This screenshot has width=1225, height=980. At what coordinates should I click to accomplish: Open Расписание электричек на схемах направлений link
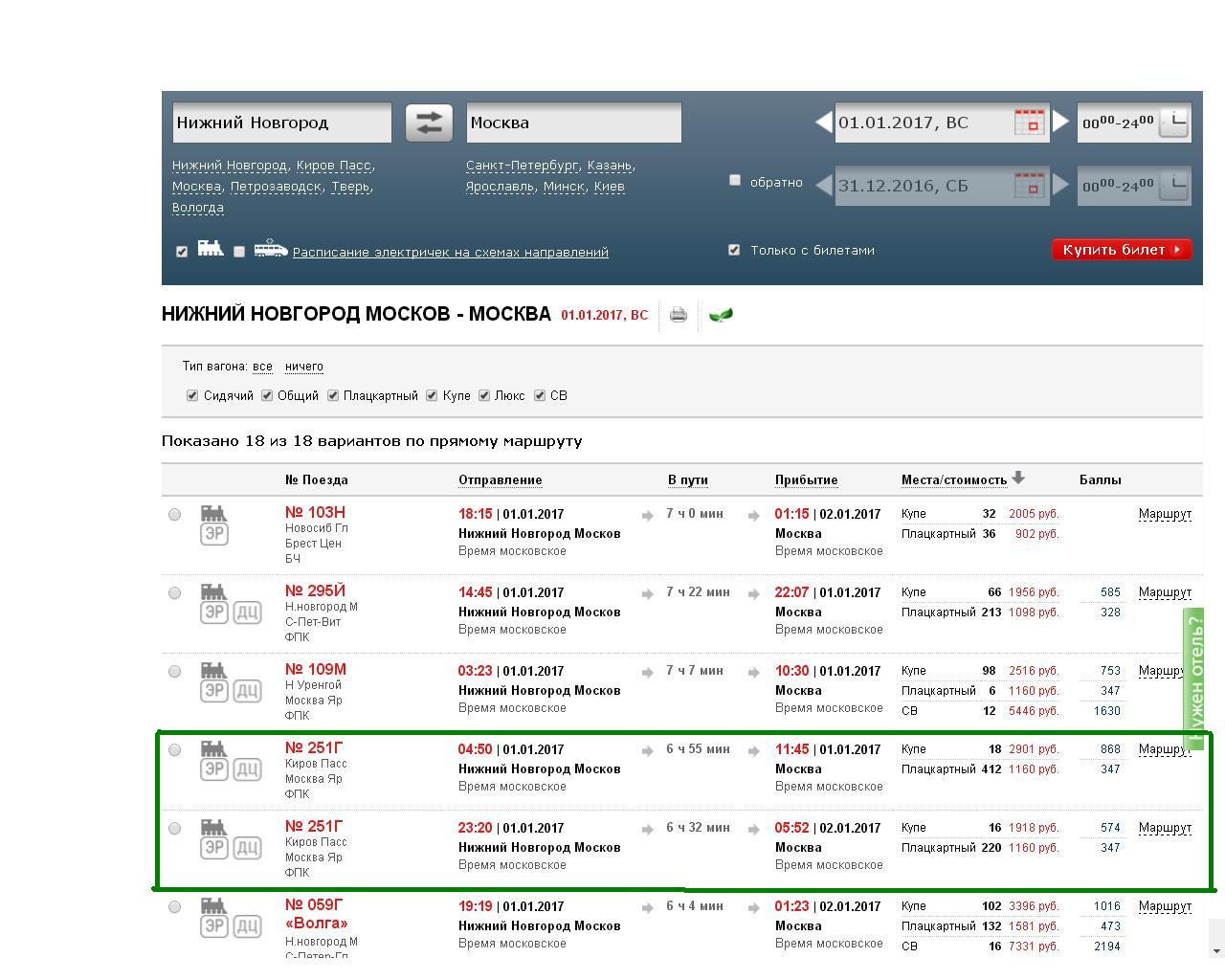pos(450,253)
